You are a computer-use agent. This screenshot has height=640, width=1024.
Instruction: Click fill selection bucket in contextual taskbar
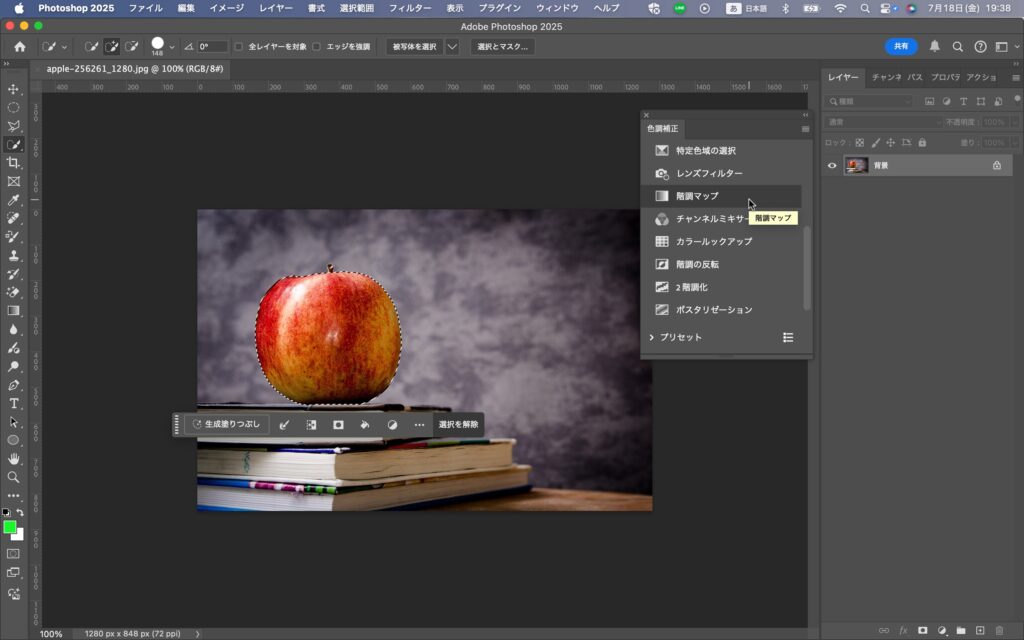(x=365, y=424)
